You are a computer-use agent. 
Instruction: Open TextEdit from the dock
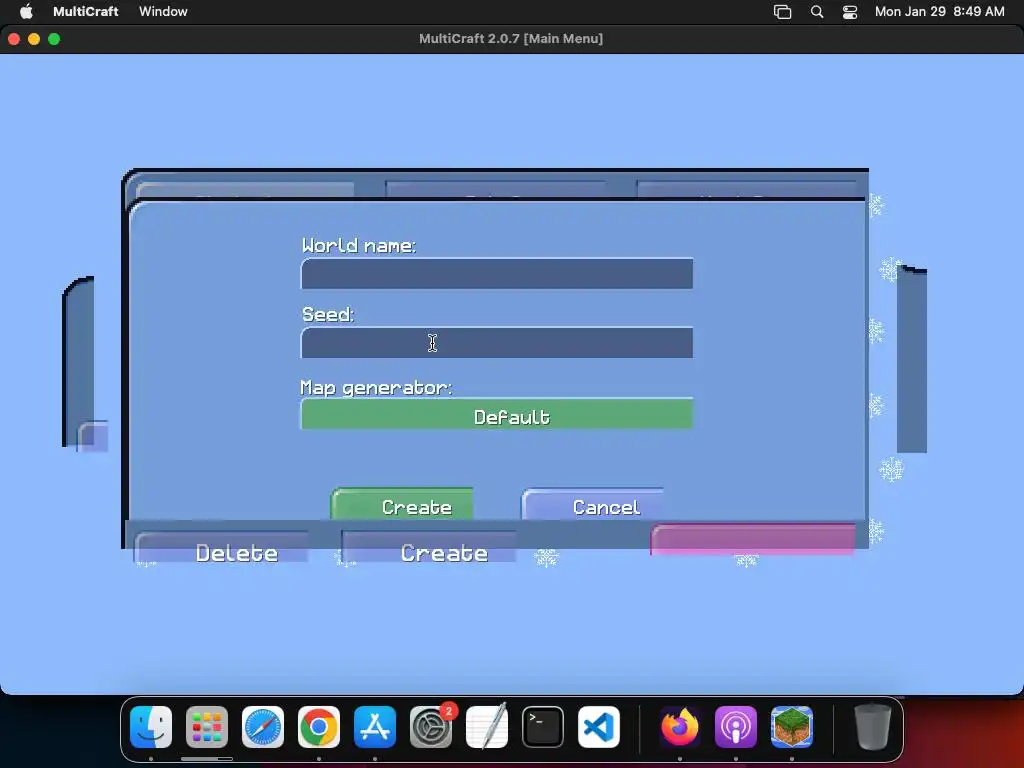point(487,727)
